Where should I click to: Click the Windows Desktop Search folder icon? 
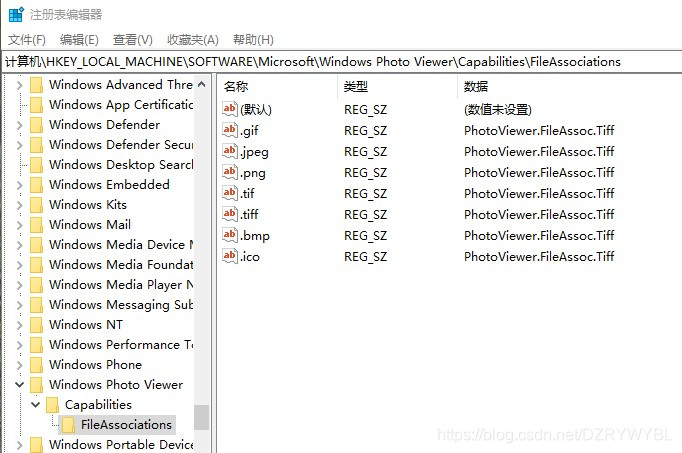(x=37, y=165)
